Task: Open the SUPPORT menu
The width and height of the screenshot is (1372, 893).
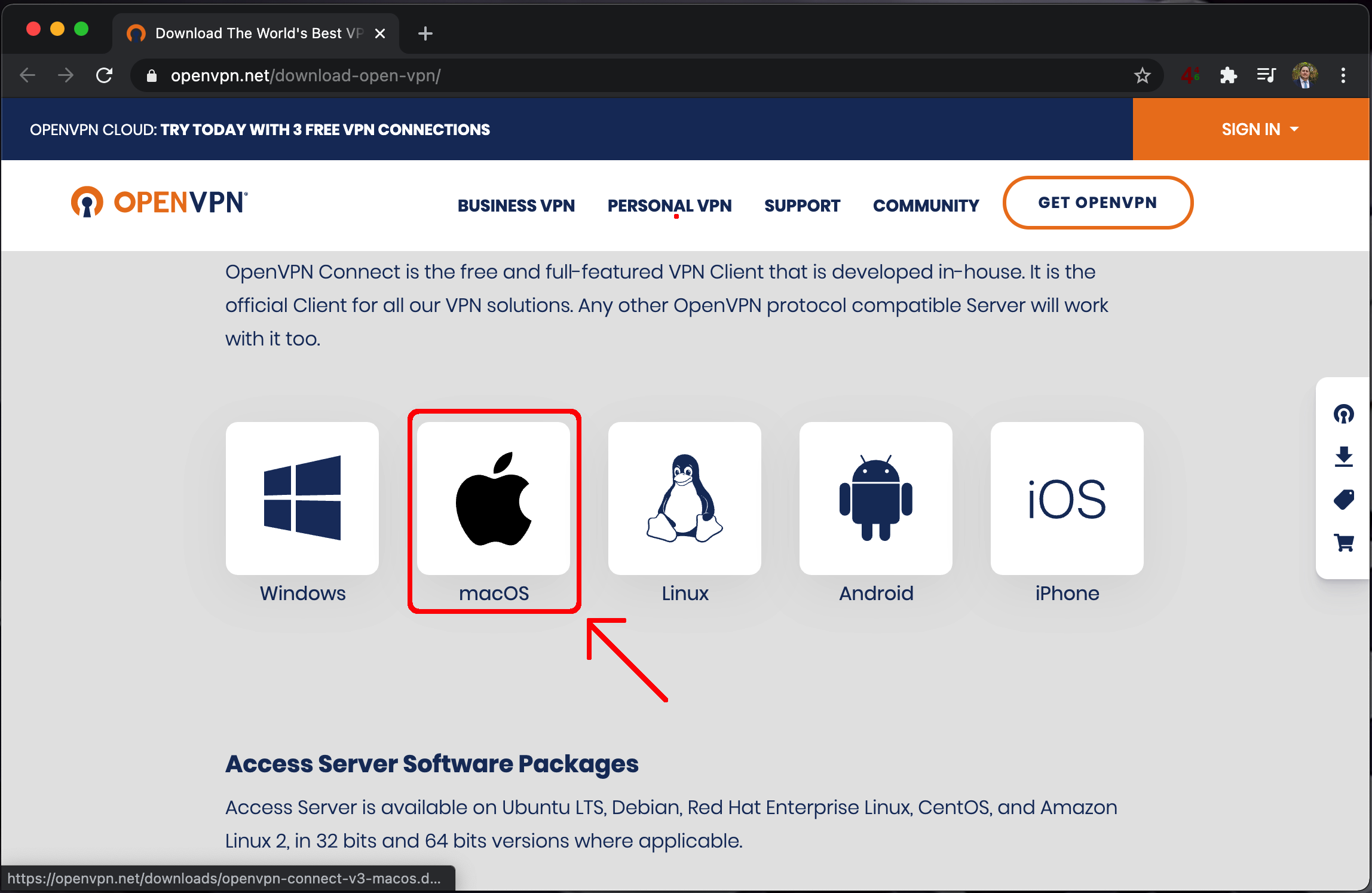Action: point(802,206)
